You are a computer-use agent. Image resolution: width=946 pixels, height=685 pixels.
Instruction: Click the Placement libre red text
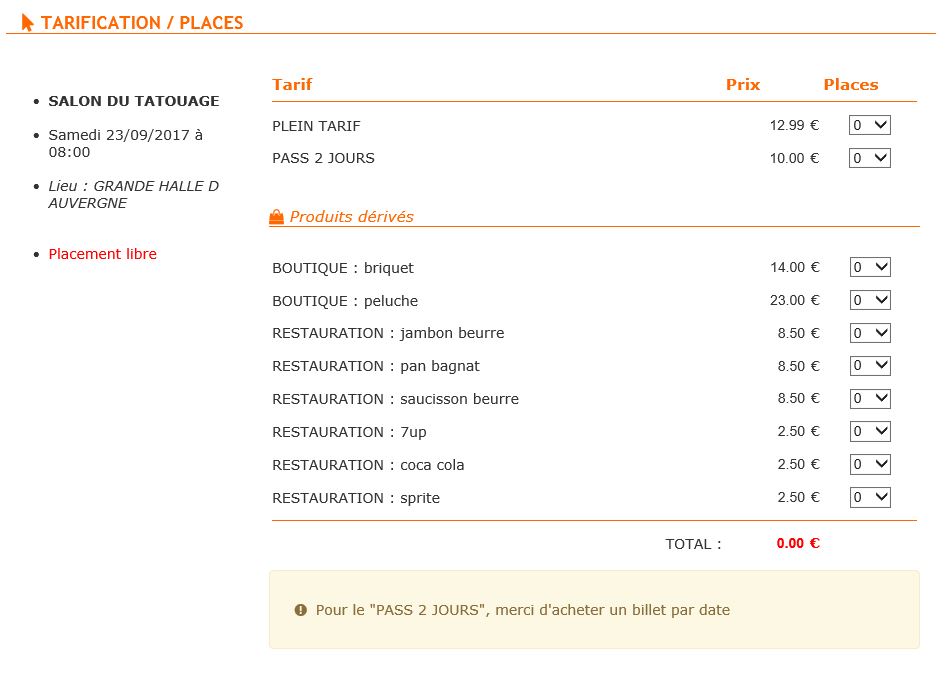click(x=103, y=254)
